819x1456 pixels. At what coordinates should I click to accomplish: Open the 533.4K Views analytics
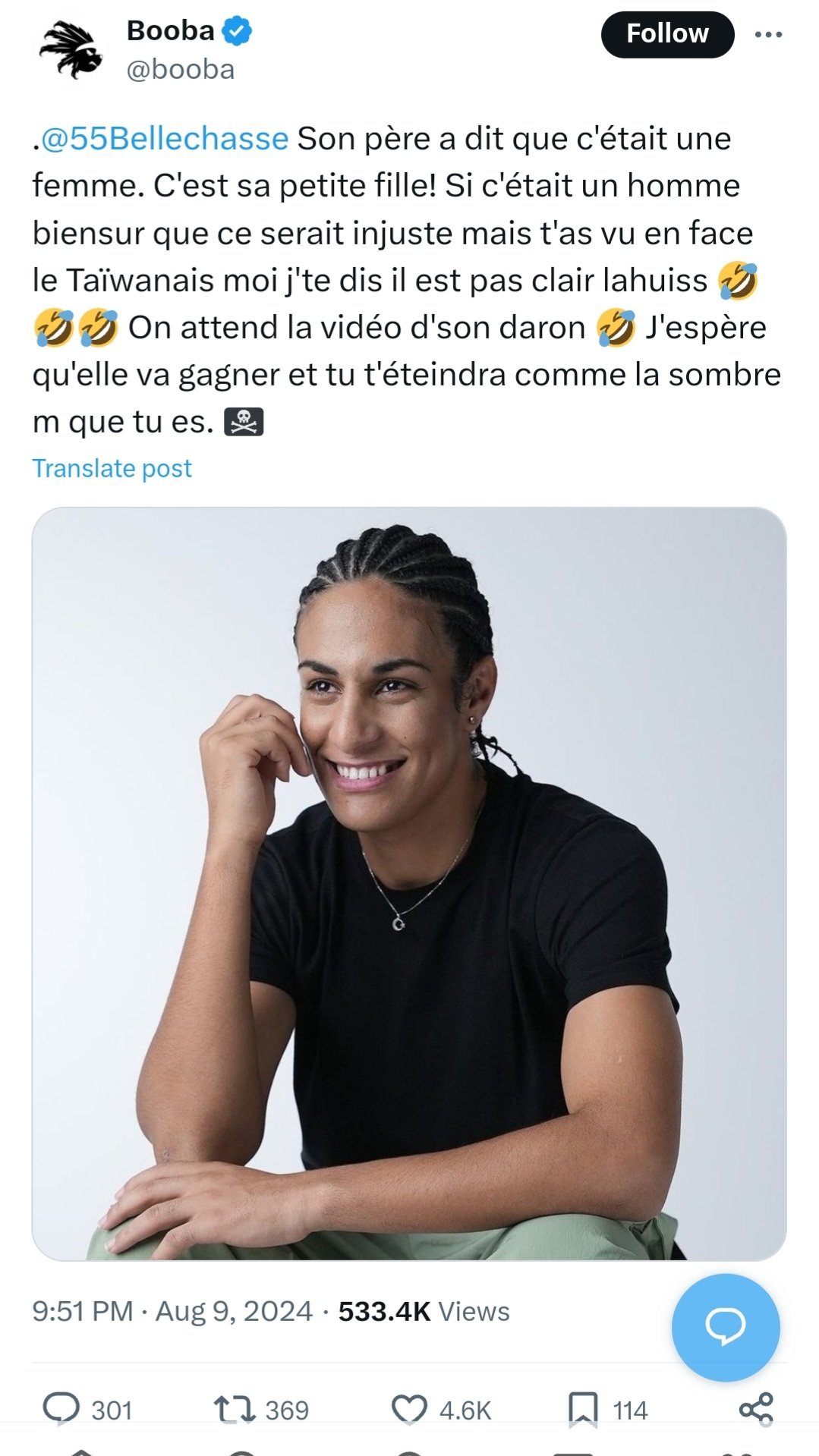424,1311
